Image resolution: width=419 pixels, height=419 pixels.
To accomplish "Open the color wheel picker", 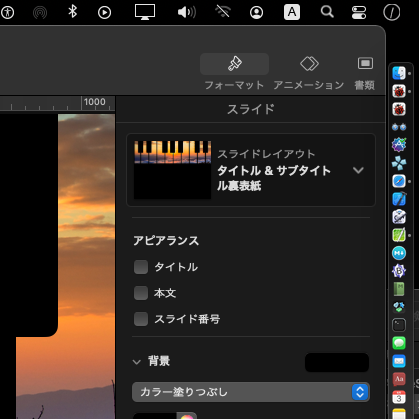I will tap(187, 416).
